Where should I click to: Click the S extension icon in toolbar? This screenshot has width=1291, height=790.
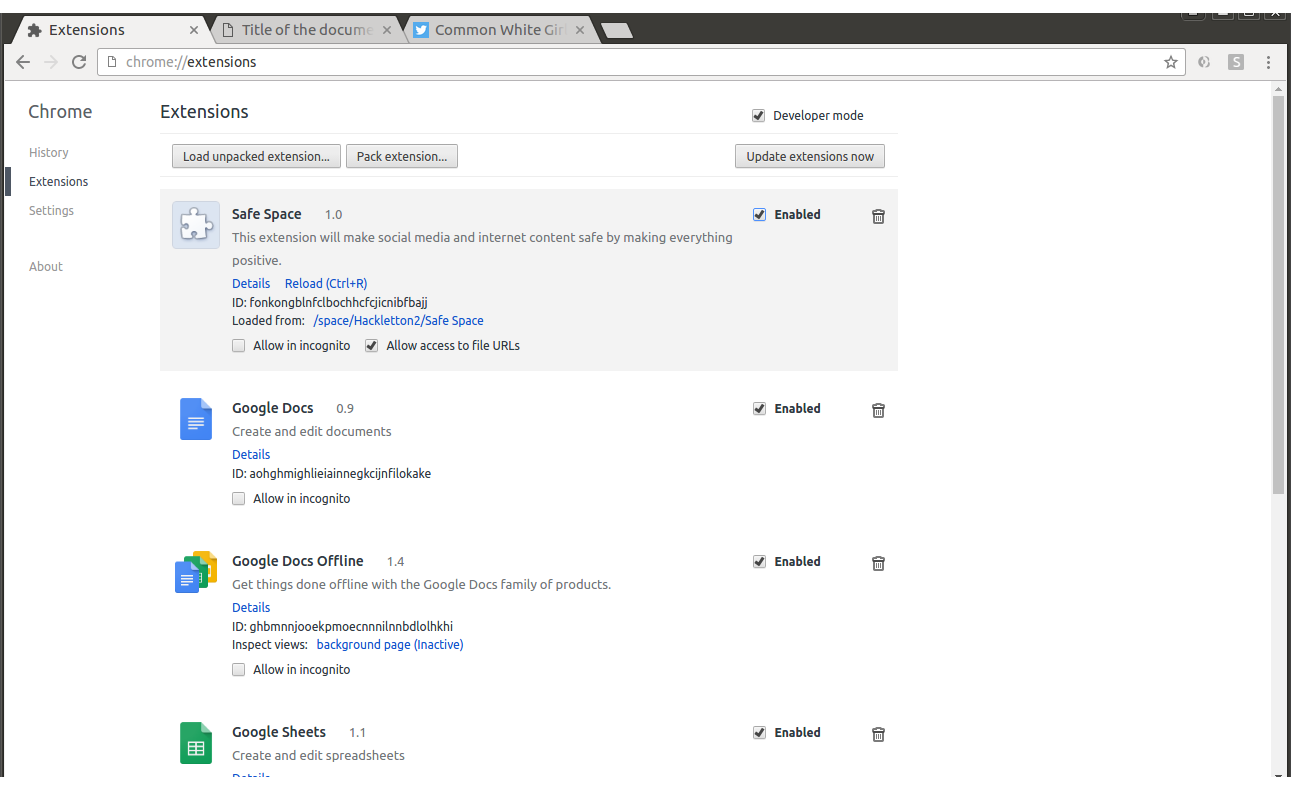[x=1237, y=62]
